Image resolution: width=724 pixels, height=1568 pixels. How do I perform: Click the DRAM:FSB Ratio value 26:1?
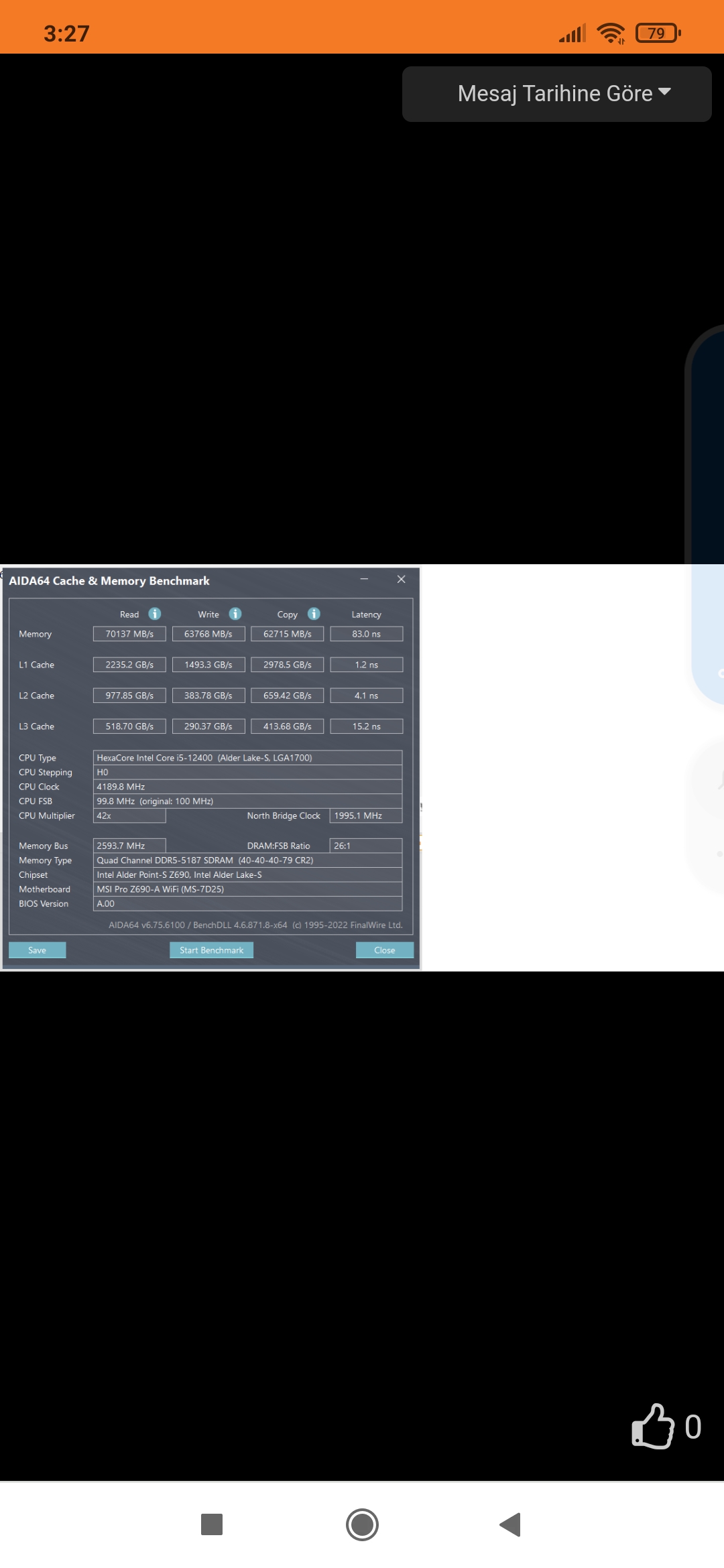(x=366, y=846)
